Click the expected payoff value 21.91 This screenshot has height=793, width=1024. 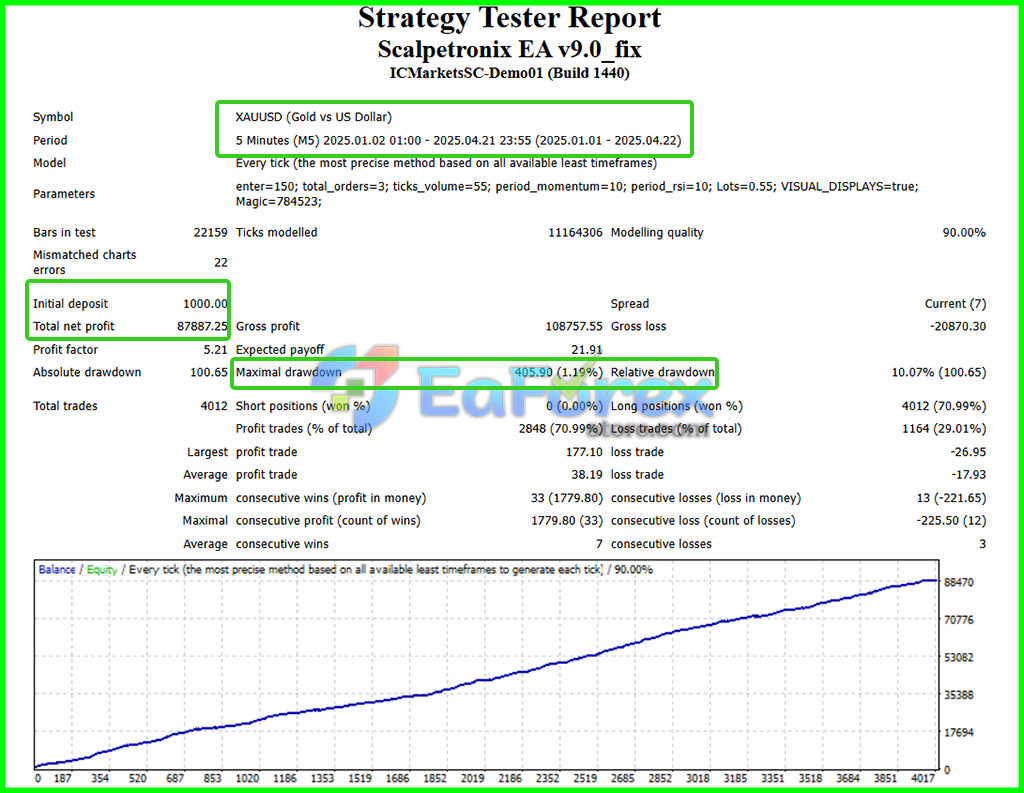[586, 350]
